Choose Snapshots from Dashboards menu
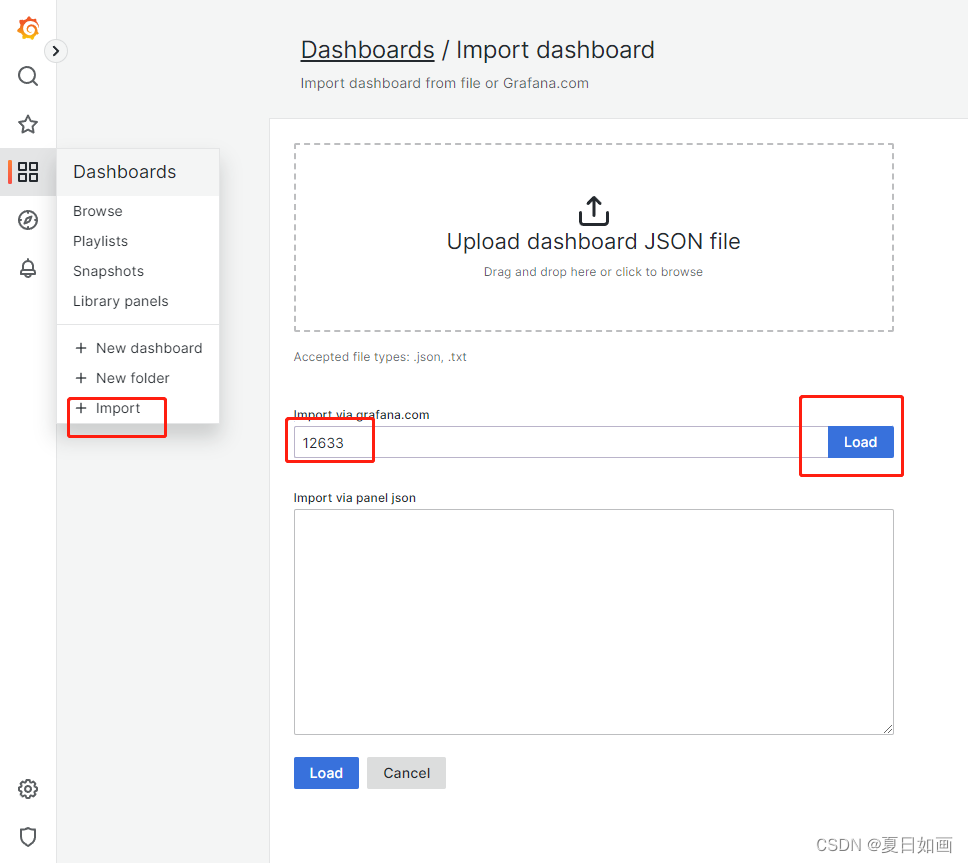The width and height of the screenshot is (968, 863). pos(108,271)
